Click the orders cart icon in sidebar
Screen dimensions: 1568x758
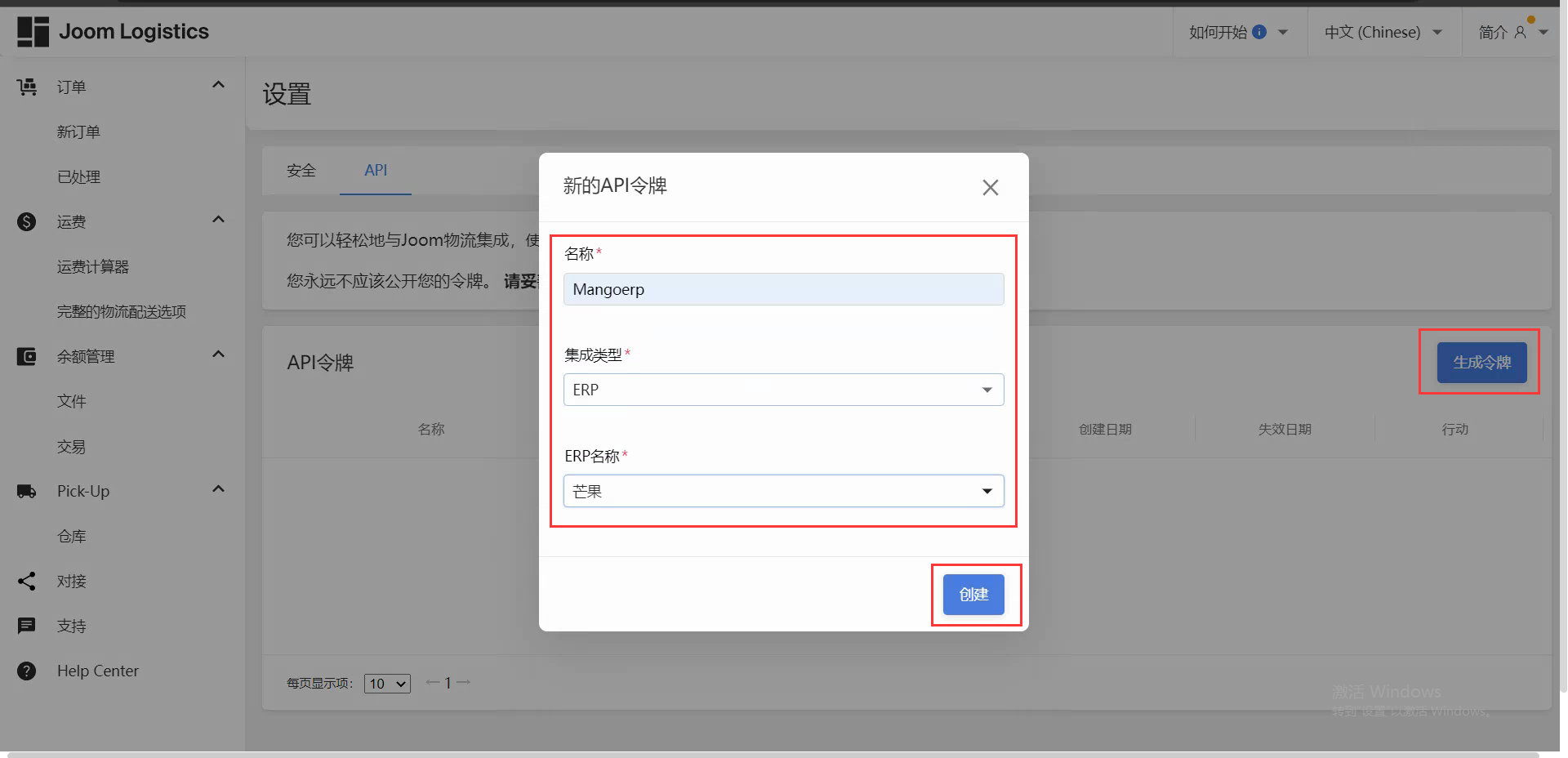point(27,87)
